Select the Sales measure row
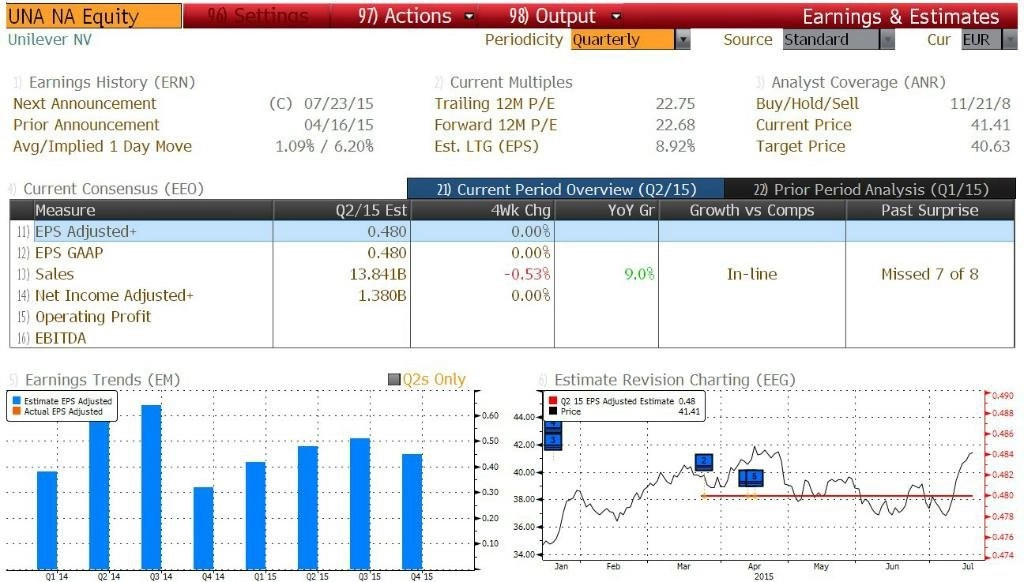 512,274
